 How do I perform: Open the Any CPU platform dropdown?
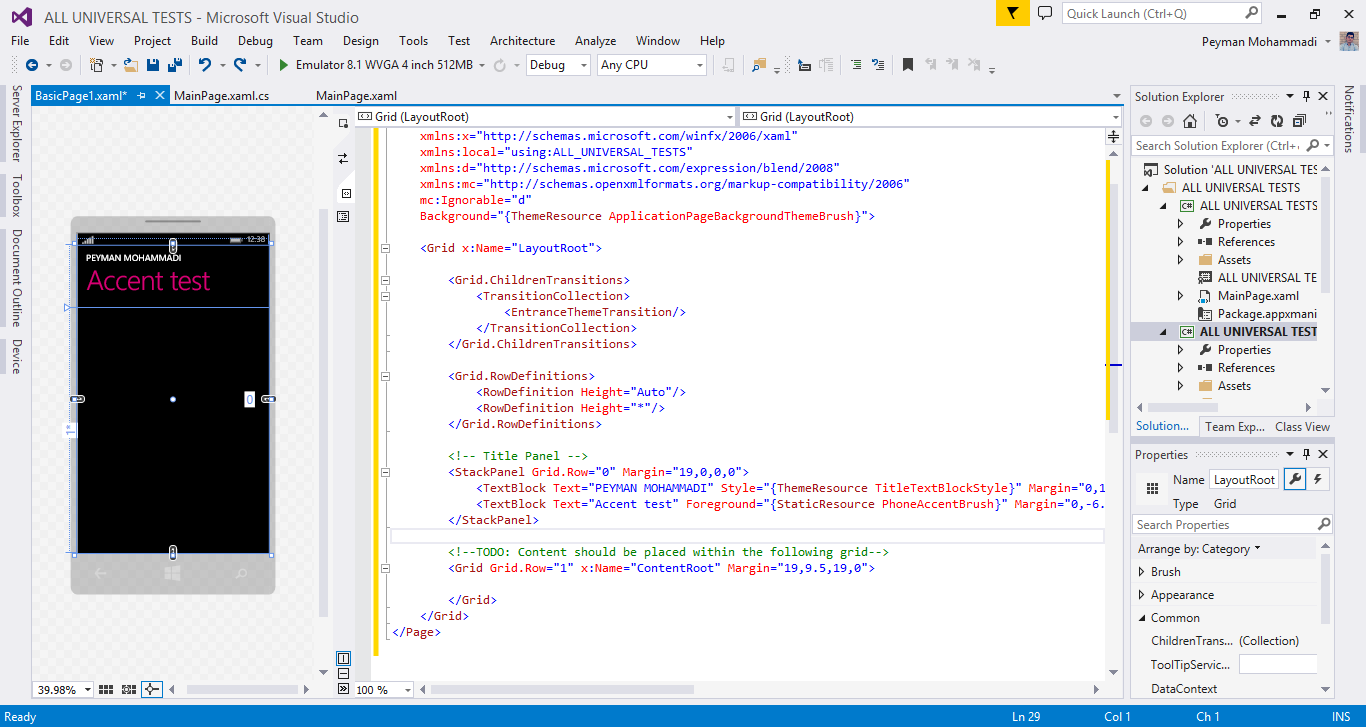[652, 65]
